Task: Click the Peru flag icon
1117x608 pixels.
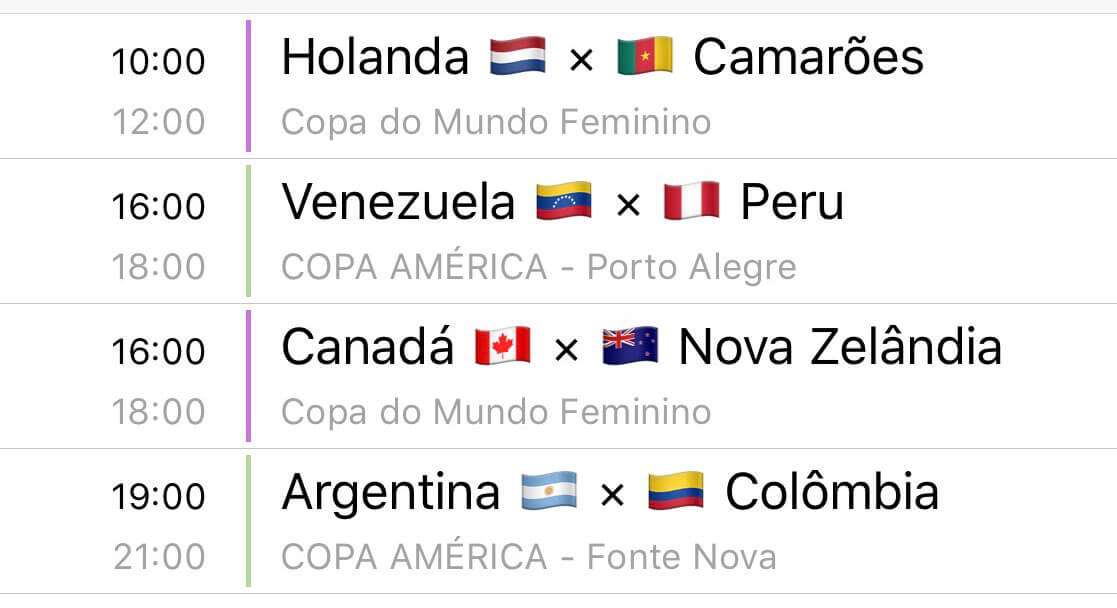Action: click(691, 202)
